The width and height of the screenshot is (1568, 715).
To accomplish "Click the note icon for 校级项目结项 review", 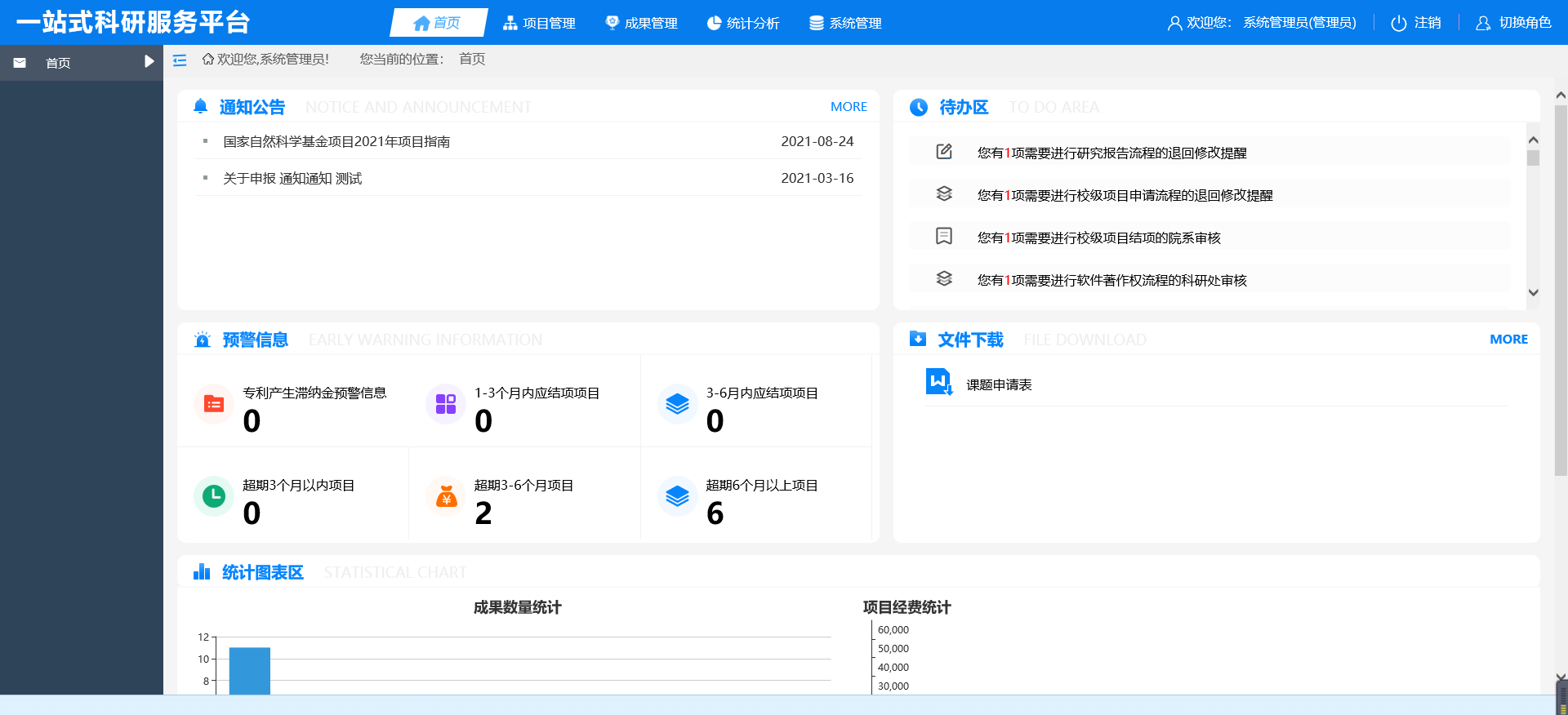I will tap(944, 237).
